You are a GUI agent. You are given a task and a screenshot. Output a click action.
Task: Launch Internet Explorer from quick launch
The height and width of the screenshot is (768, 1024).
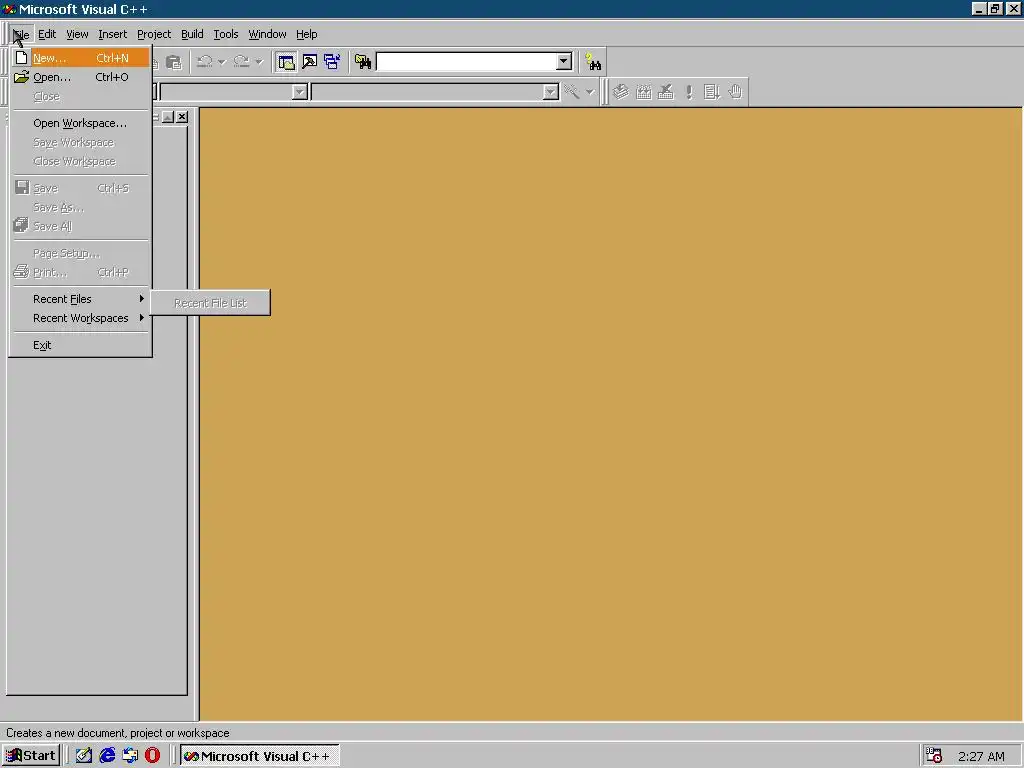click(107, 756)
